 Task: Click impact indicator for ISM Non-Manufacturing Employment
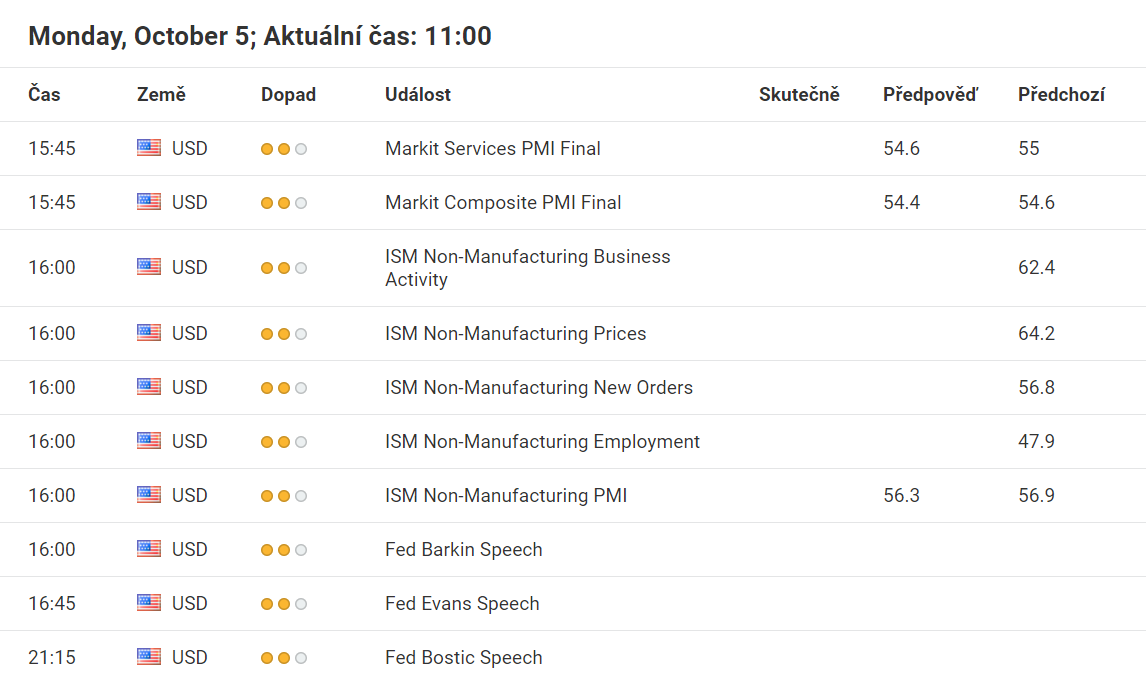(x=284, y=442)
